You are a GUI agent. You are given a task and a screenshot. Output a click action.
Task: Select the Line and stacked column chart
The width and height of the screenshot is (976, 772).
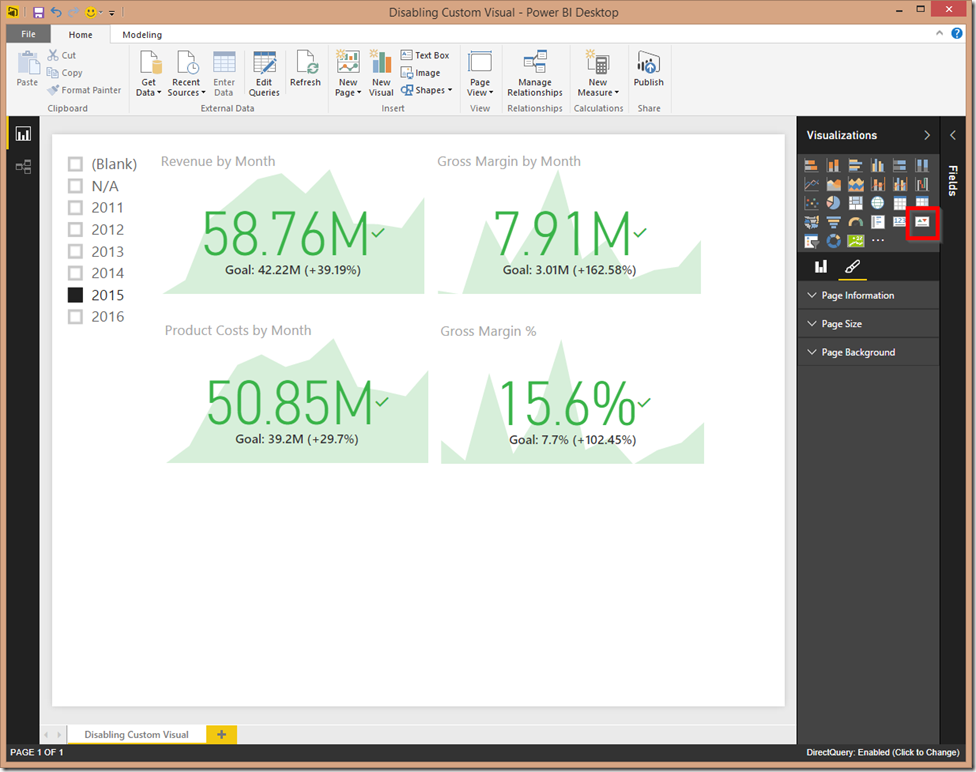pos(878,184)
